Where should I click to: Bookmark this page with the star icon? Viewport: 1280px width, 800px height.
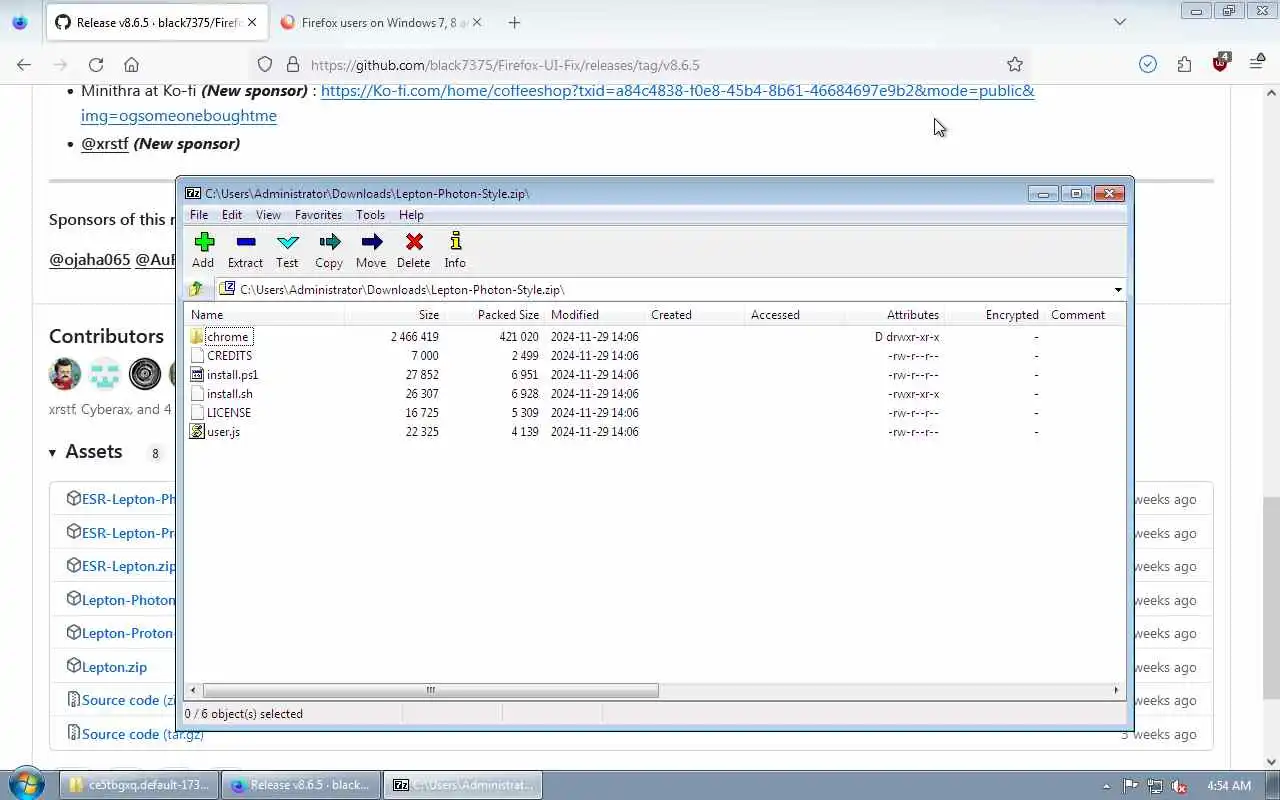click(1015, 65)
